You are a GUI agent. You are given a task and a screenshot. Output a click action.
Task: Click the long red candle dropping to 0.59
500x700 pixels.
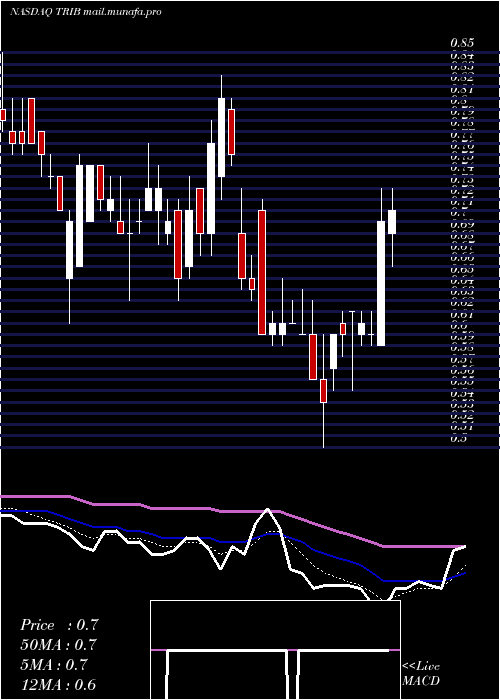pyautogui.click(x=262, y=272)
